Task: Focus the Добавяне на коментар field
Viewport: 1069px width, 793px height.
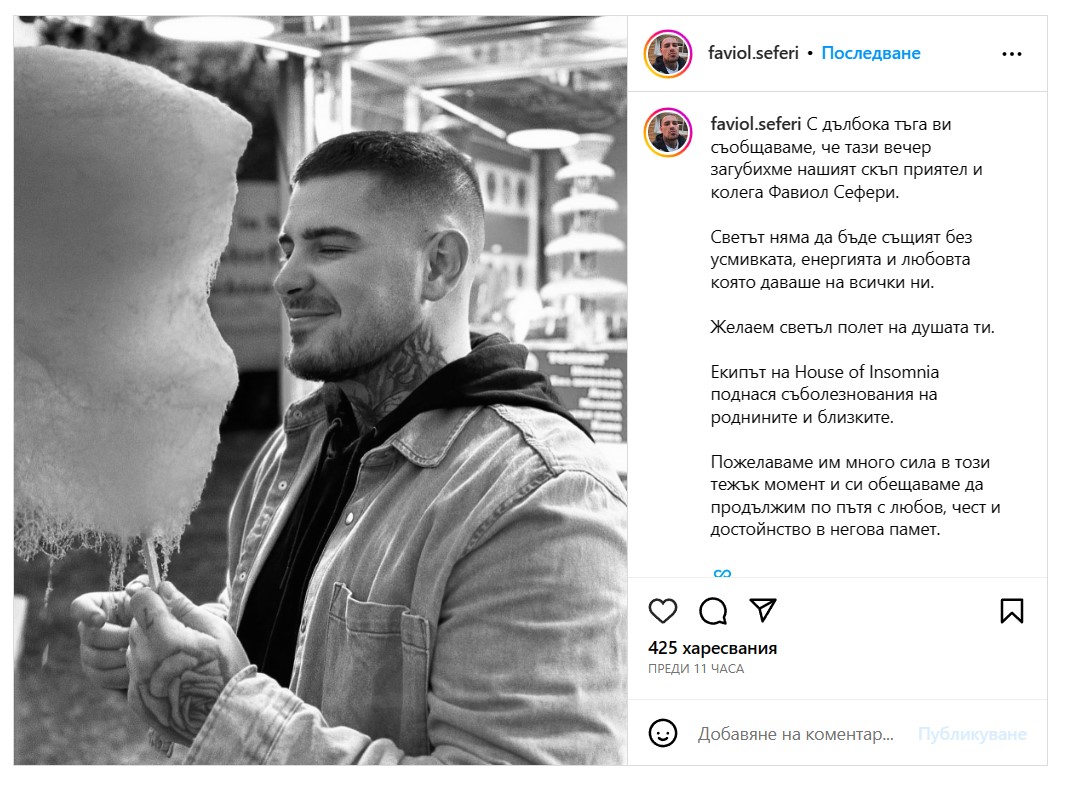Action: [x=795, y=734]
